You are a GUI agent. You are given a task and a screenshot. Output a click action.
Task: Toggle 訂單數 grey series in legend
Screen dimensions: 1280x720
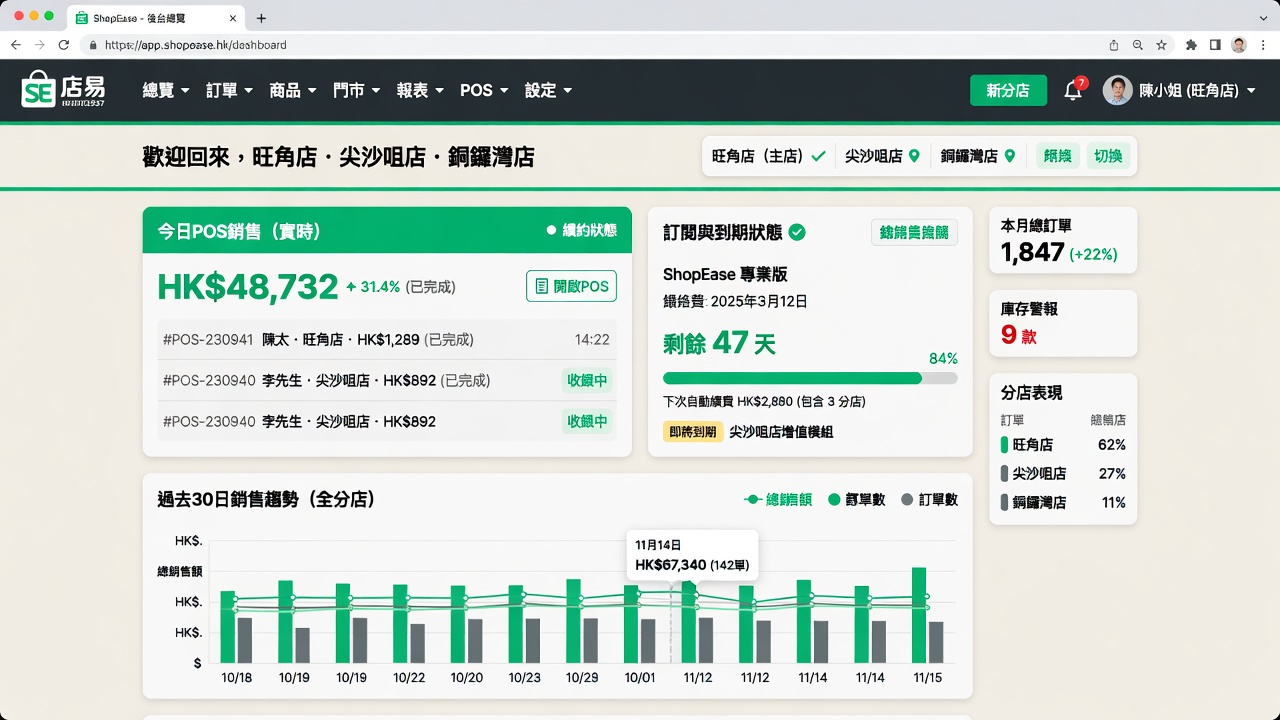(x=929, y=499)
